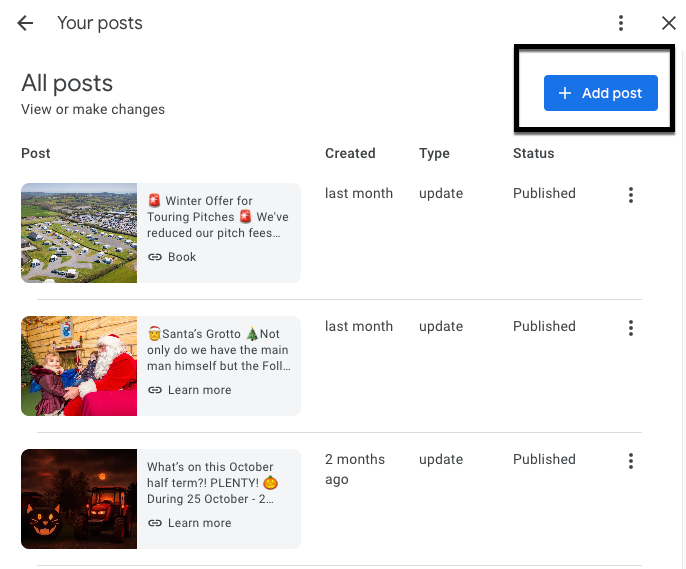
Task: Click the Add post button
Action: tap(600, 93)
